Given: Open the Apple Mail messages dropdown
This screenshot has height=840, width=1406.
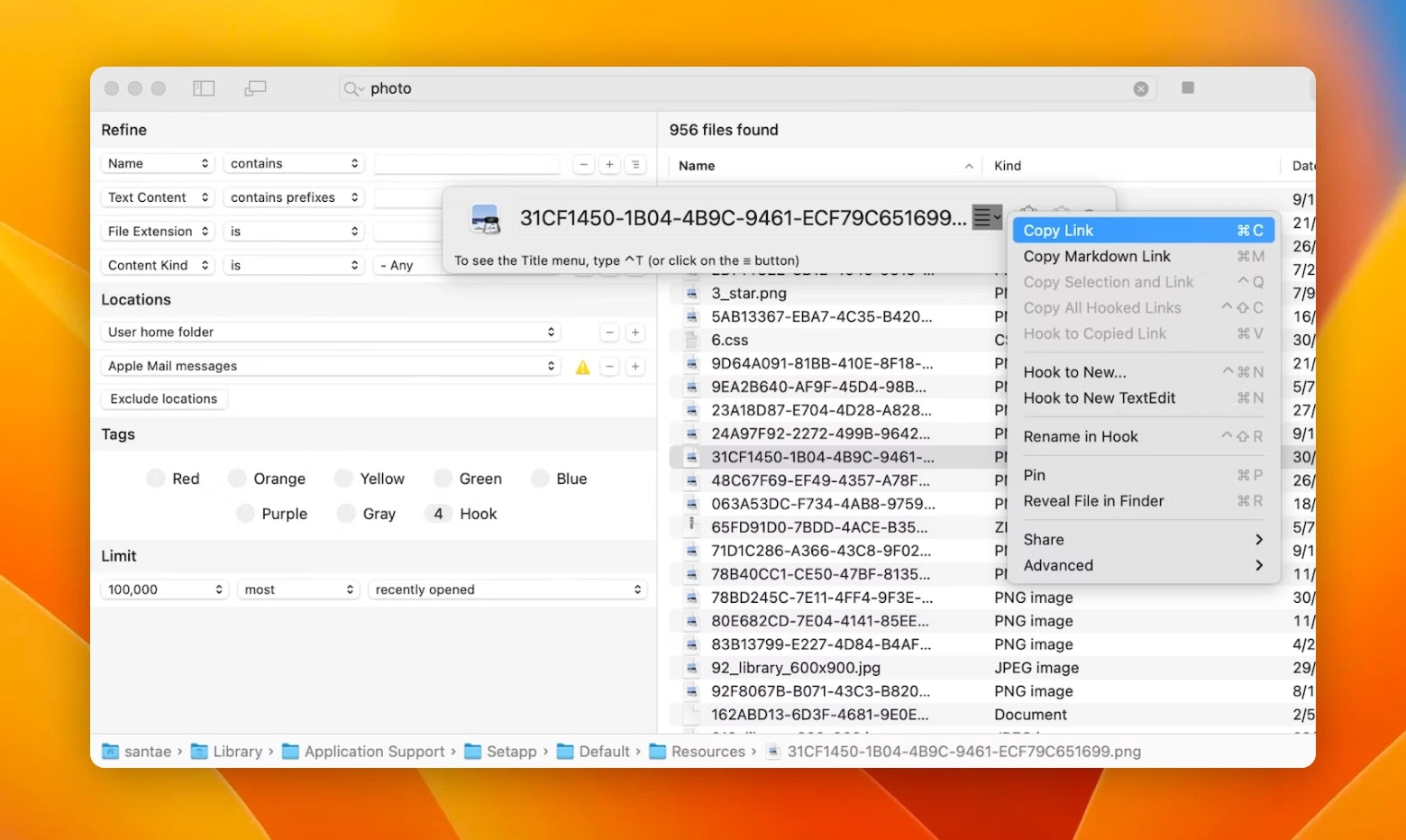Looking at the screenshot, I should click(331, 367).
